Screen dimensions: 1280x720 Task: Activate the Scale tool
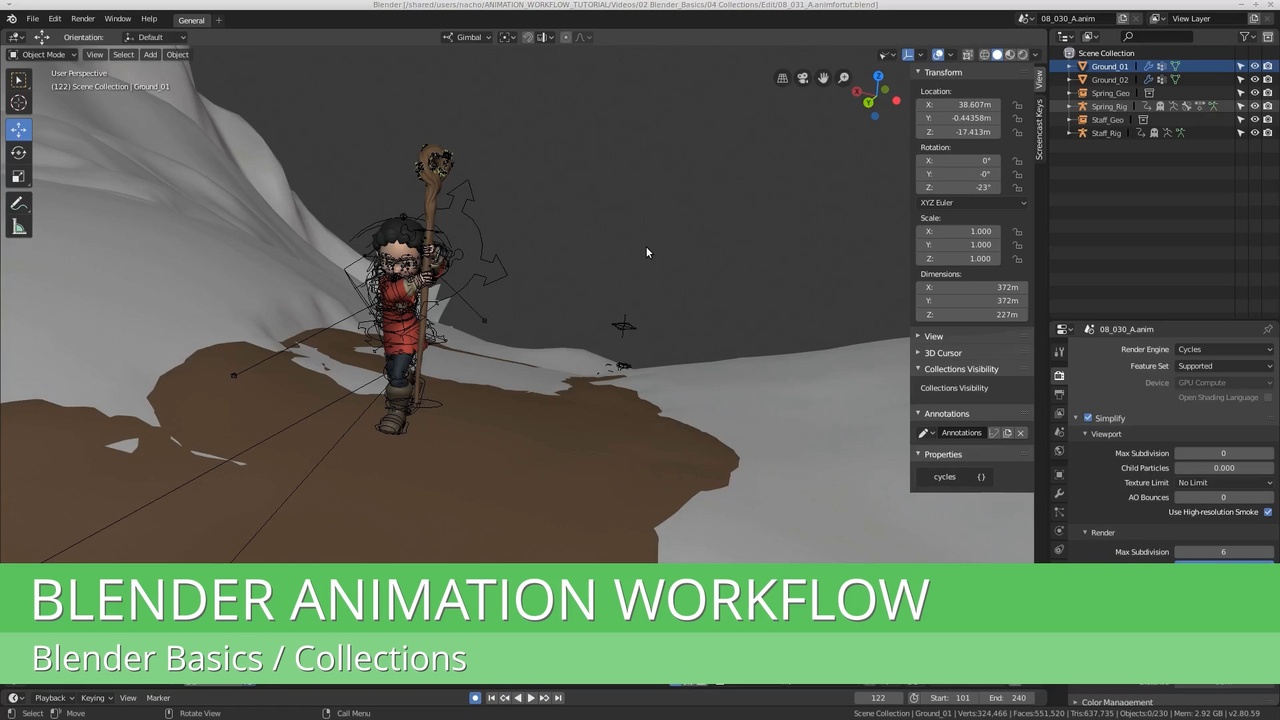tap(18, 177)
